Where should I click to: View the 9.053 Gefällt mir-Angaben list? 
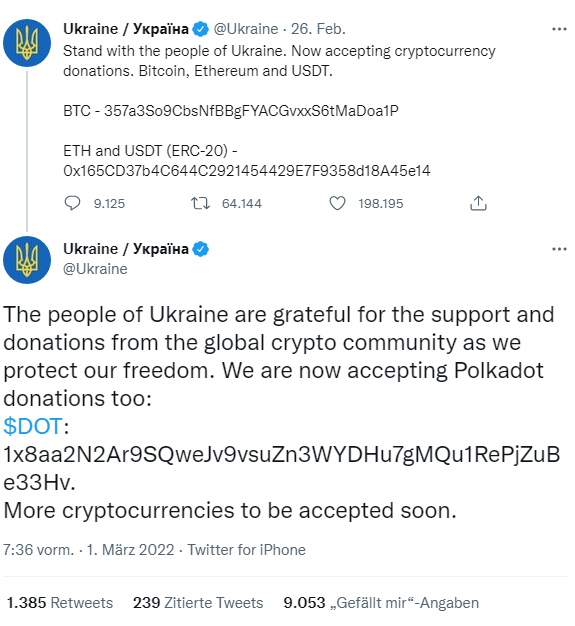pos(381,602)
